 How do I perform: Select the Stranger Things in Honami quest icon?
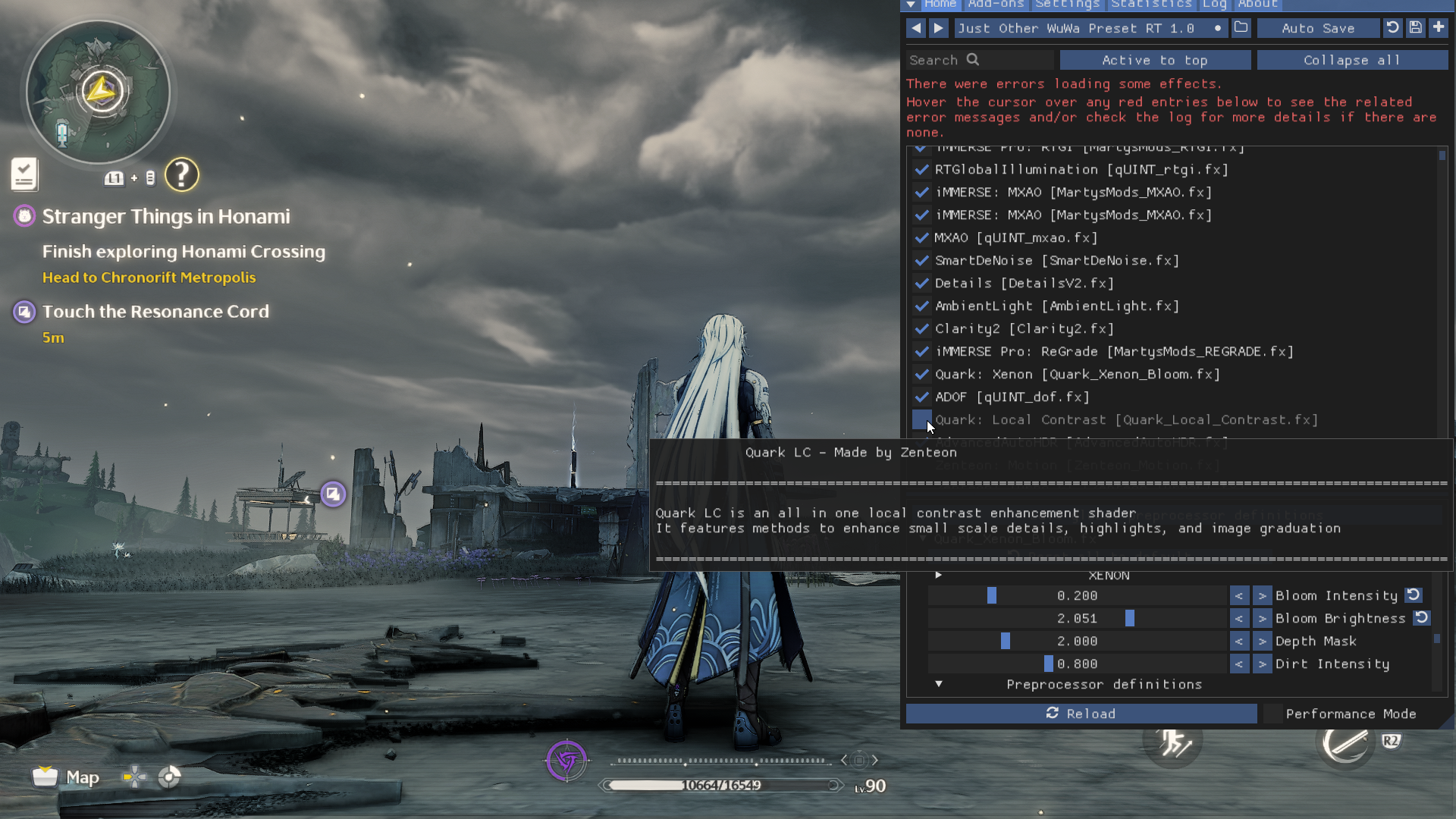[25, 216]
